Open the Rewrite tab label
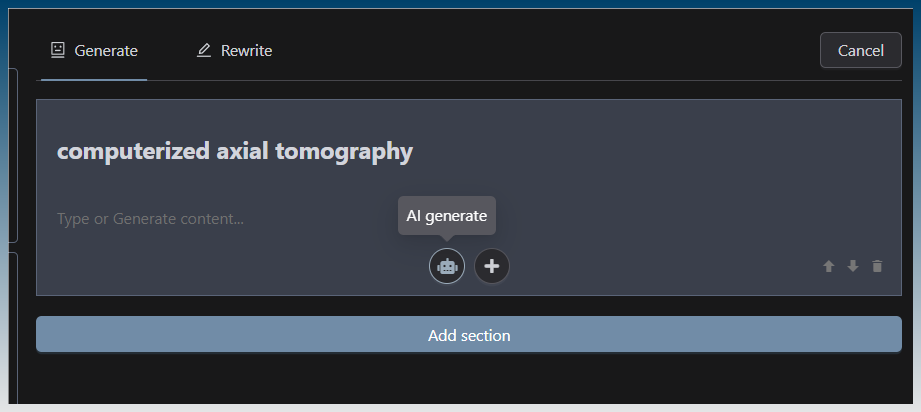This screenshot has height=412, width=921. 246,50
